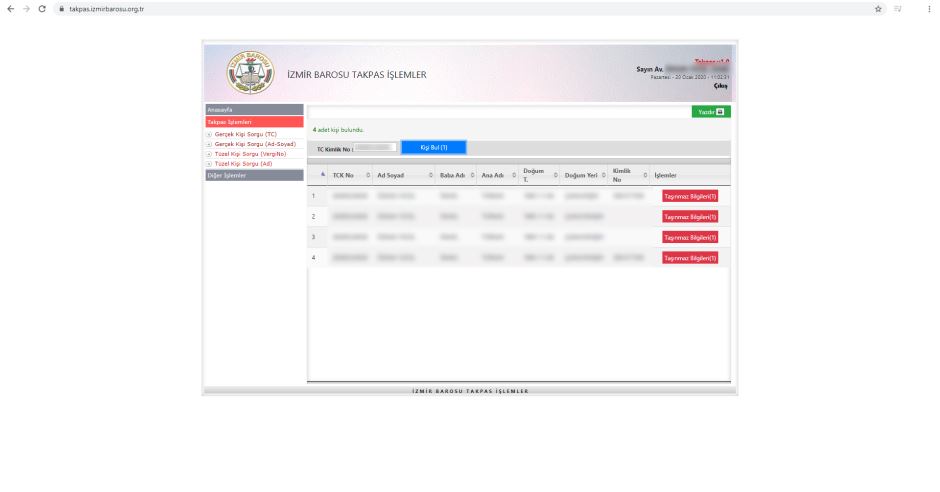Sort the table by Ad Soyad column
The image size is (940, 492).
point(404,176)
